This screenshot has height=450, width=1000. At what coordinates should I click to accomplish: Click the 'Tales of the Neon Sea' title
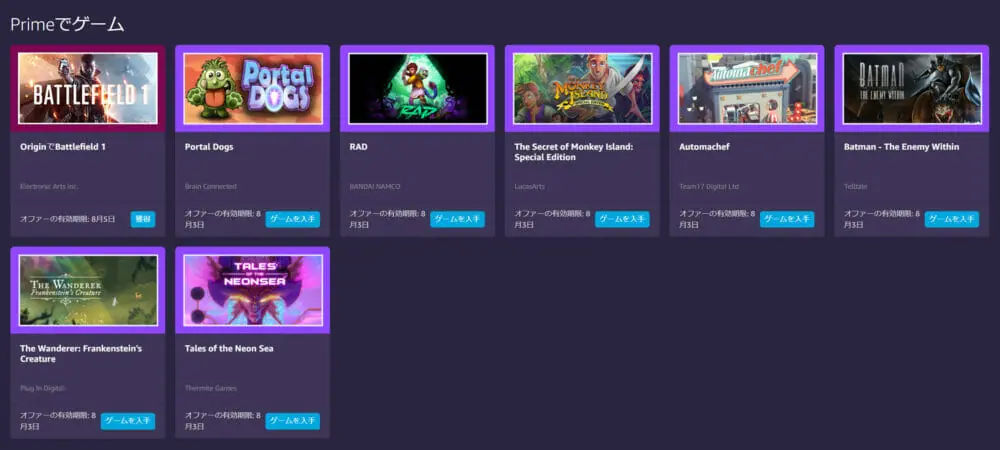click(x=229, y=348)
